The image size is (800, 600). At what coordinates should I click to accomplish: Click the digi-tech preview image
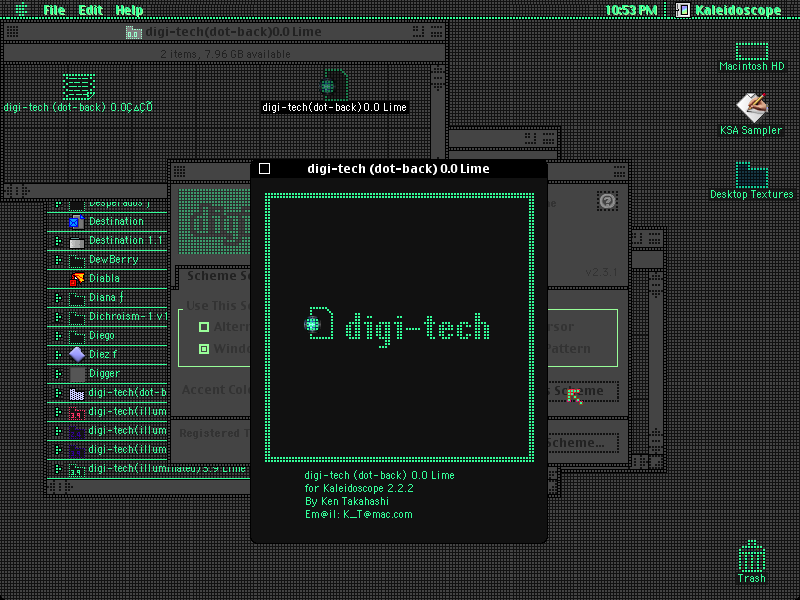pyautogui.click(x=399, y=327)
